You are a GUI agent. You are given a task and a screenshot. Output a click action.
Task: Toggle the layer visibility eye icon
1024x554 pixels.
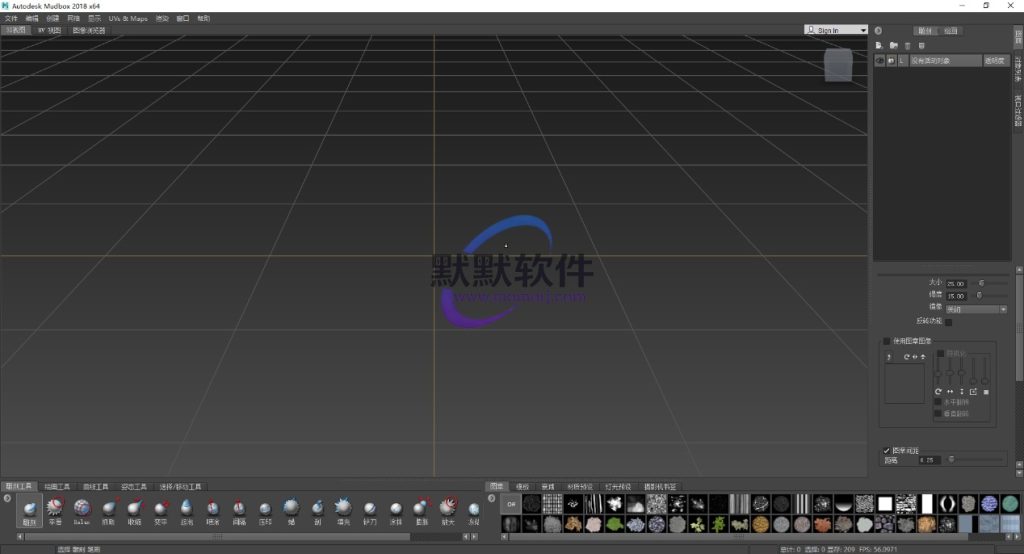[x=881, y=61]
